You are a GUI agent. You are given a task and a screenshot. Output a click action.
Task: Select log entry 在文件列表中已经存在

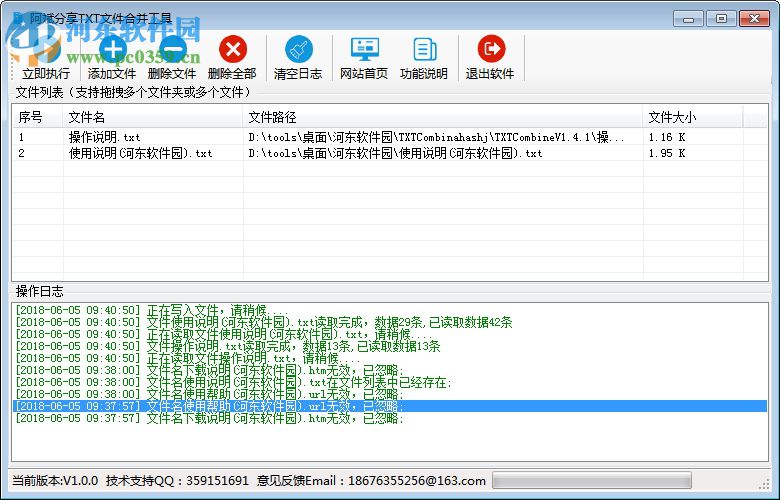(390, 382)
